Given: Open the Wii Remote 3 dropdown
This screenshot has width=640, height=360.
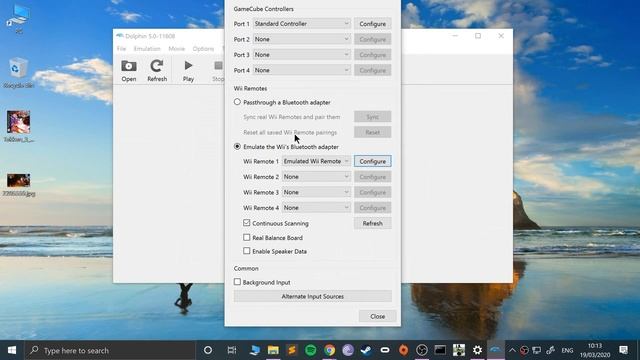Looking at the screenshot, I should point(316,192).
